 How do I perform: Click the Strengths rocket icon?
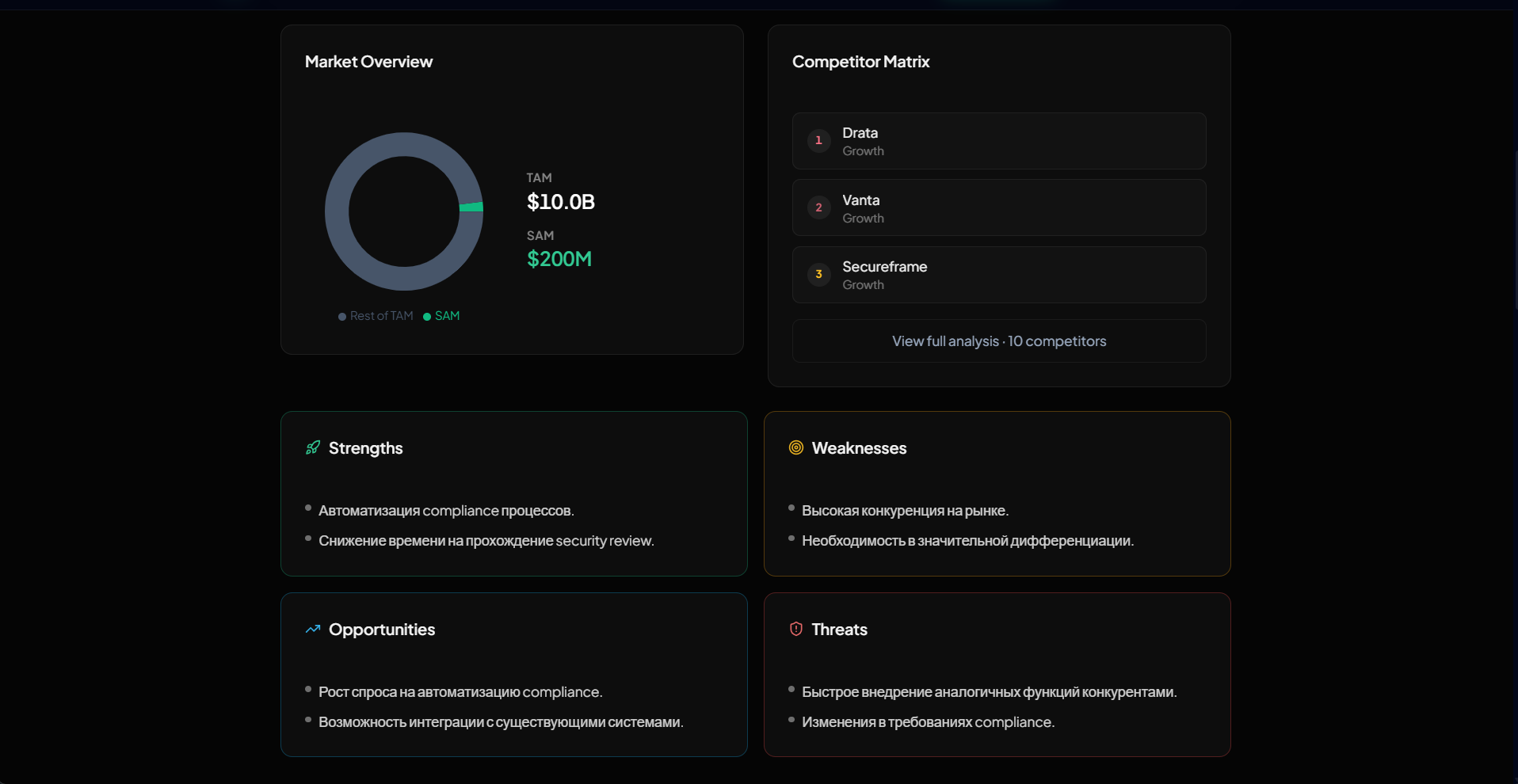point(313,447)
